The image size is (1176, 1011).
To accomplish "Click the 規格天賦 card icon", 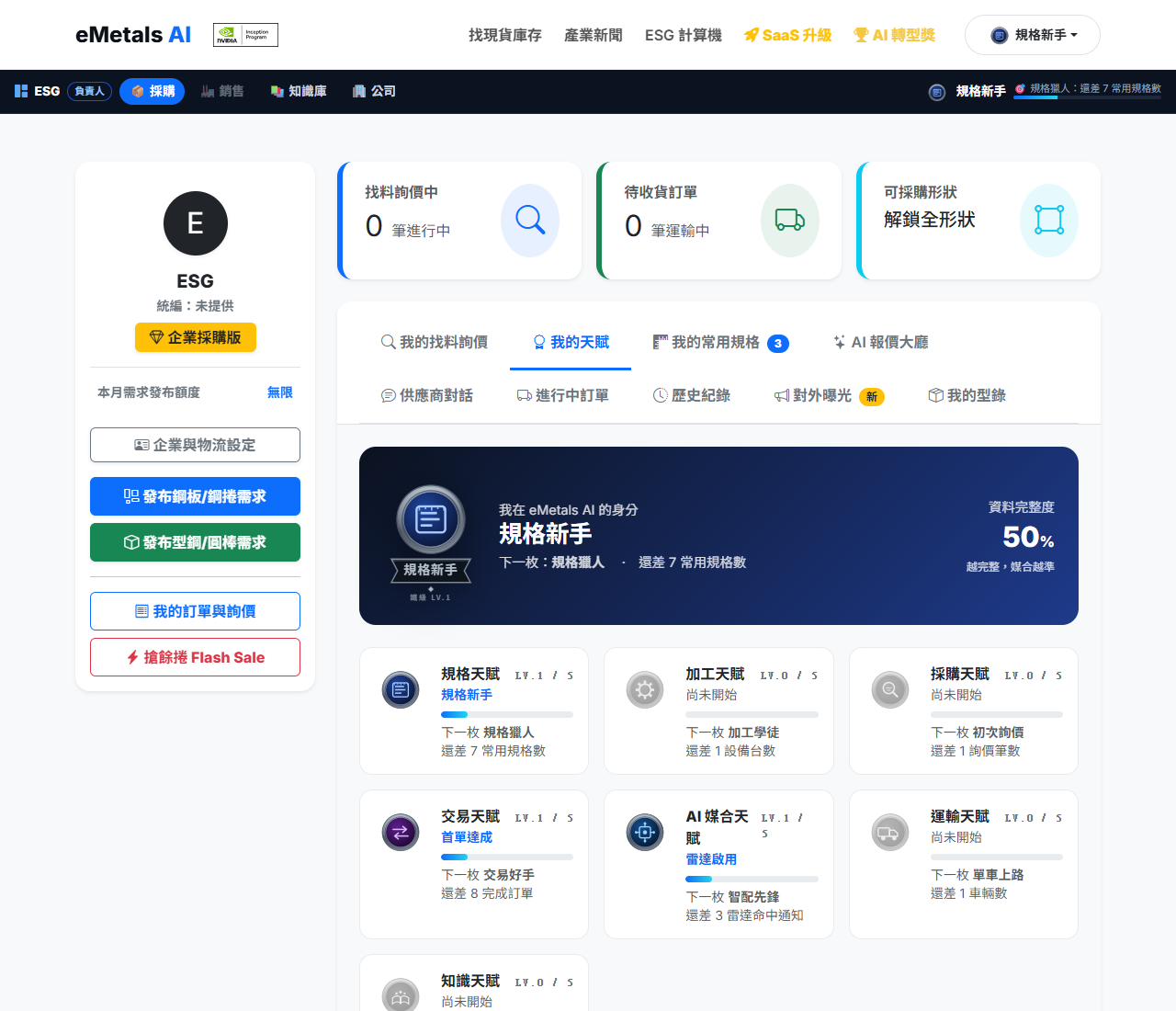I will coord(401,689).
